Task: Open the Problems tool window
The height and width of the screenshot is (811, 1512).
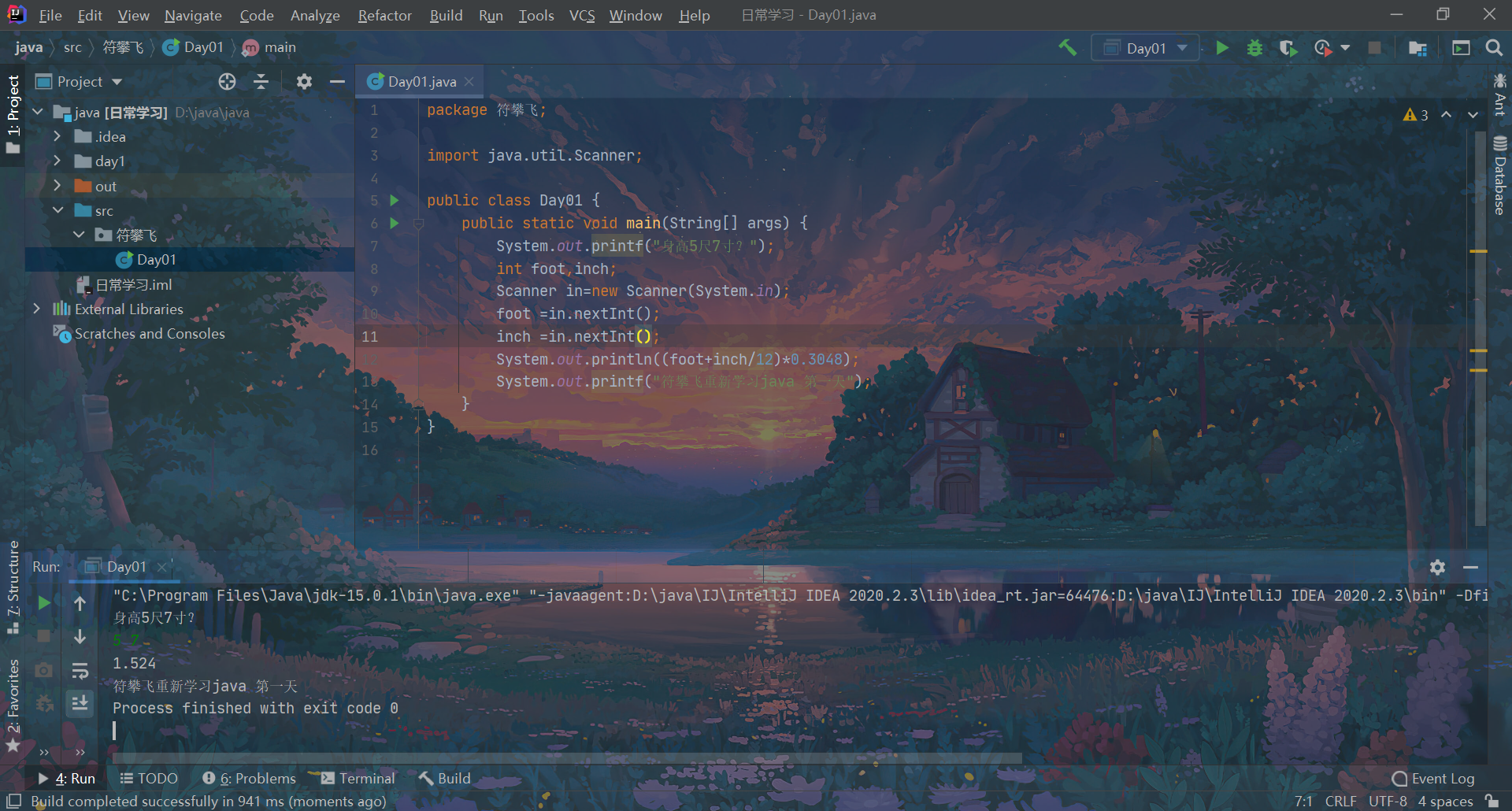Action: (249, 779)
